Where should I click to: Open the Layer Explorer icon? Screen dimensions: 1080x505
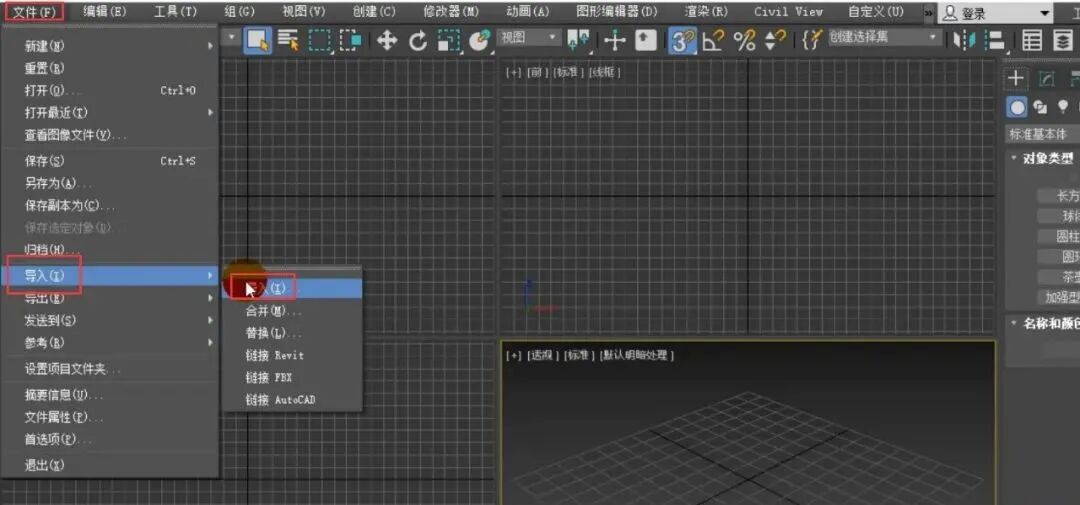1063,41
